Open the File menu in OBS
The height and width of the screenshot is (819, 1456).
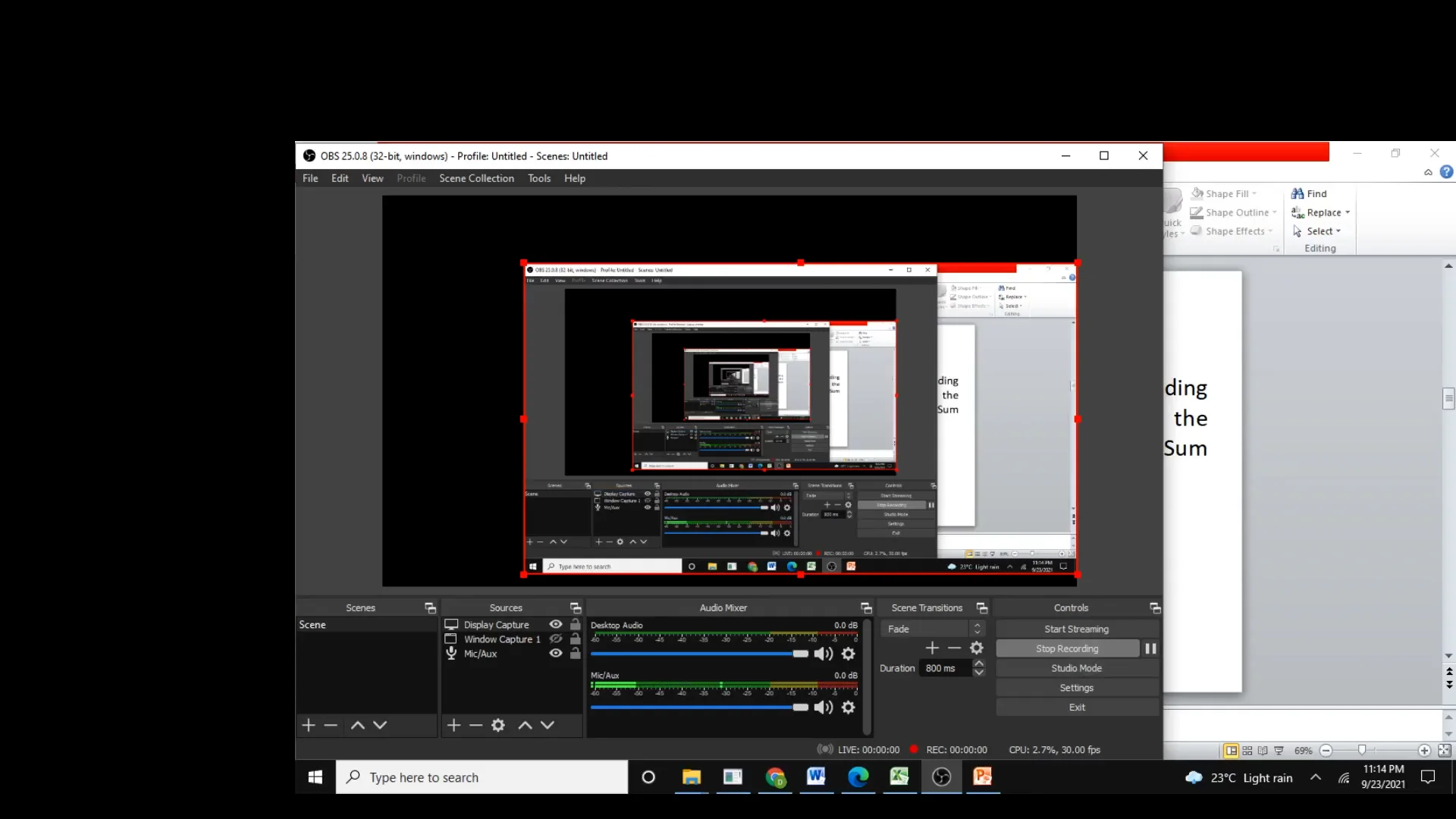click(x=310, y=178)
